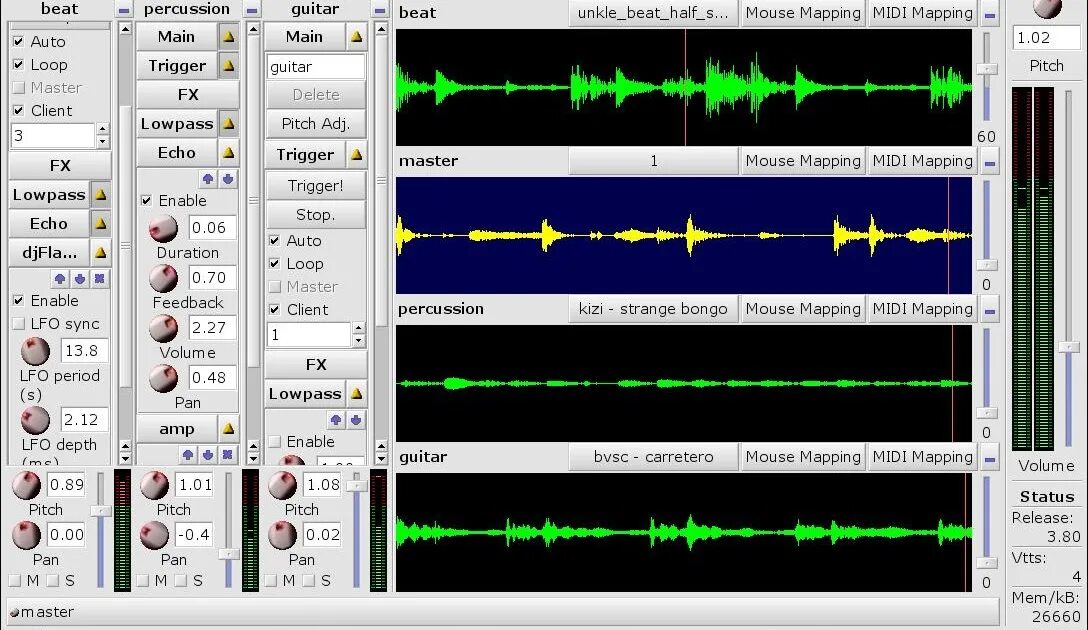
Task: Open sample selector 'kizi - strange bongo'
Action: [x=654, y=309]
